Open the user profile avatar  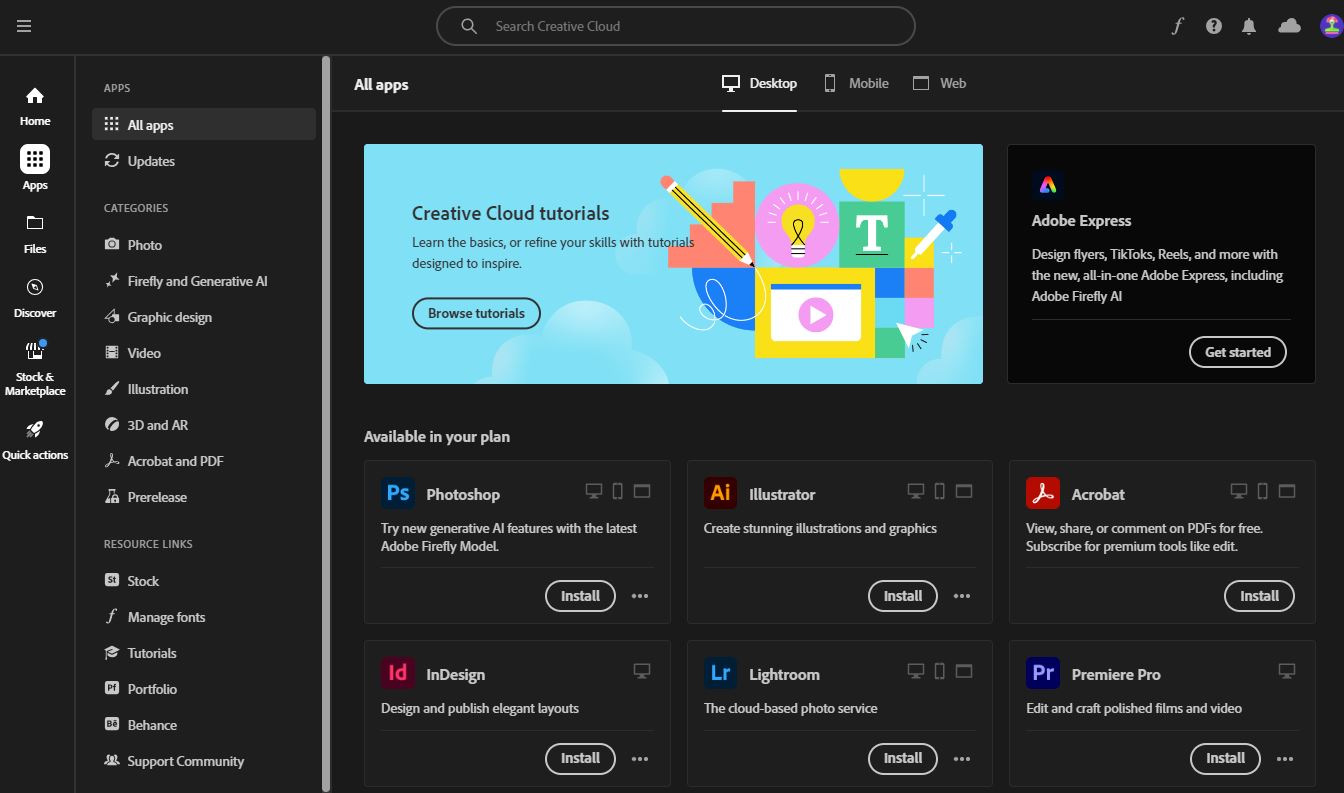(x=1329, y=26)
